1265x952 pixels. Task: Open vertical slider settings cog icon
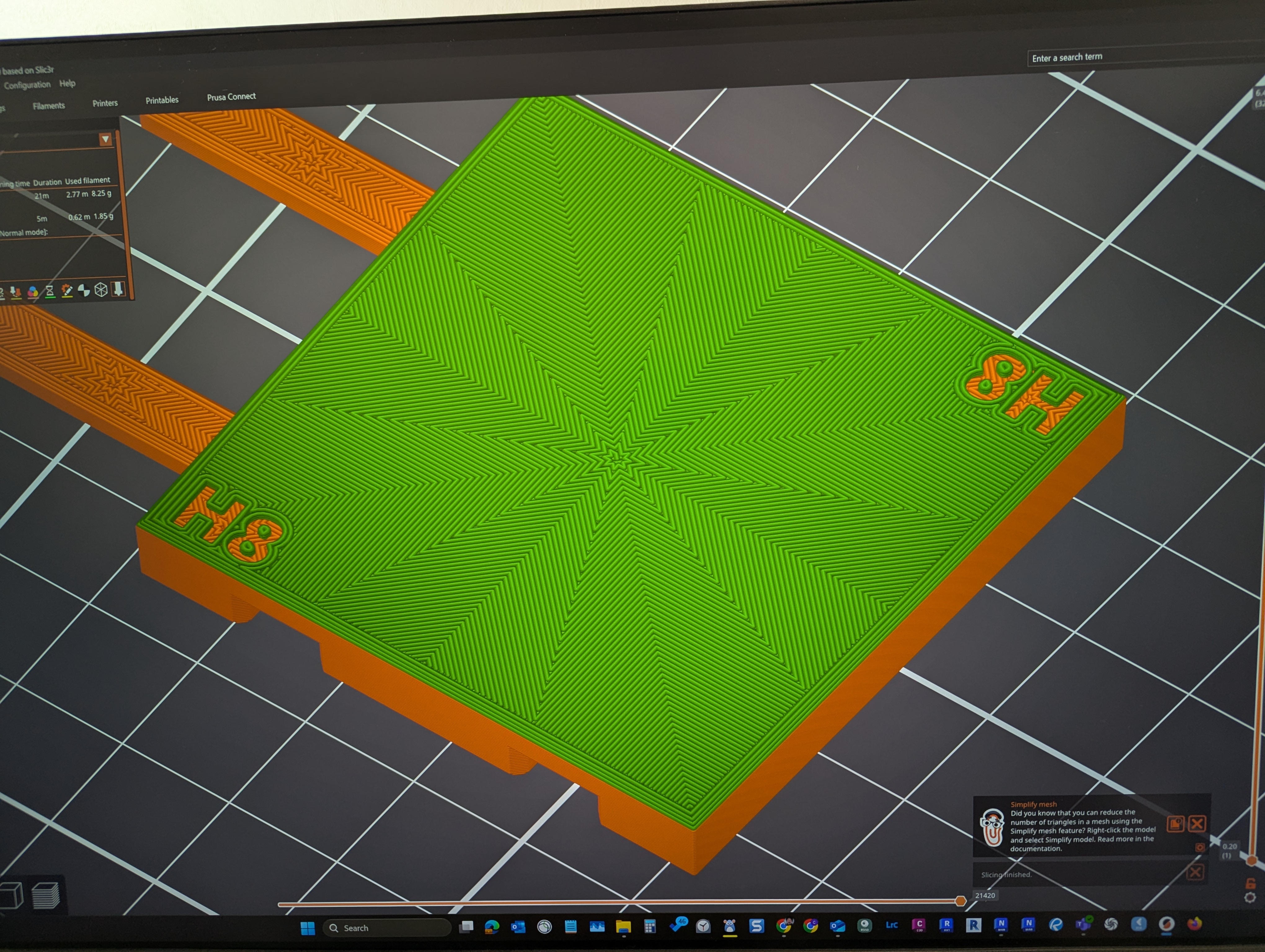(1250, 898)
